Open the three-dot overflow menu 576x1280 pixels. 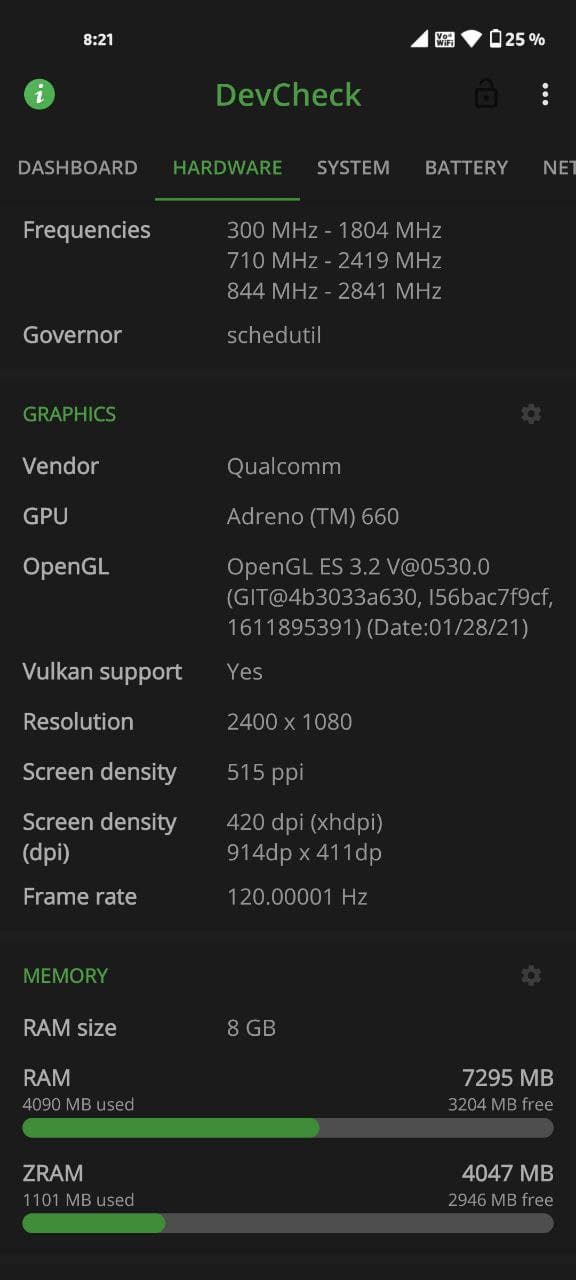point(545,95)
